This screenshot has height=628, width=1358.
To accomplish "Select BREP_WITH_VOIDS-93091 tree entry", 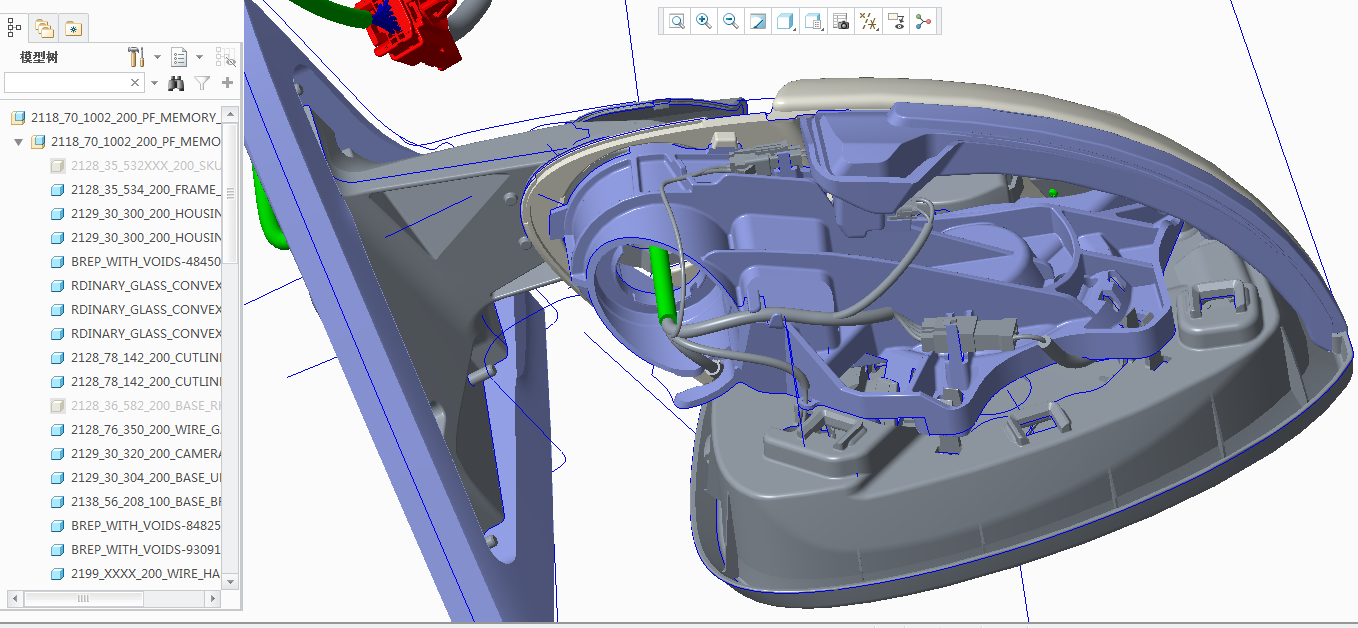I will pos(136,550).
